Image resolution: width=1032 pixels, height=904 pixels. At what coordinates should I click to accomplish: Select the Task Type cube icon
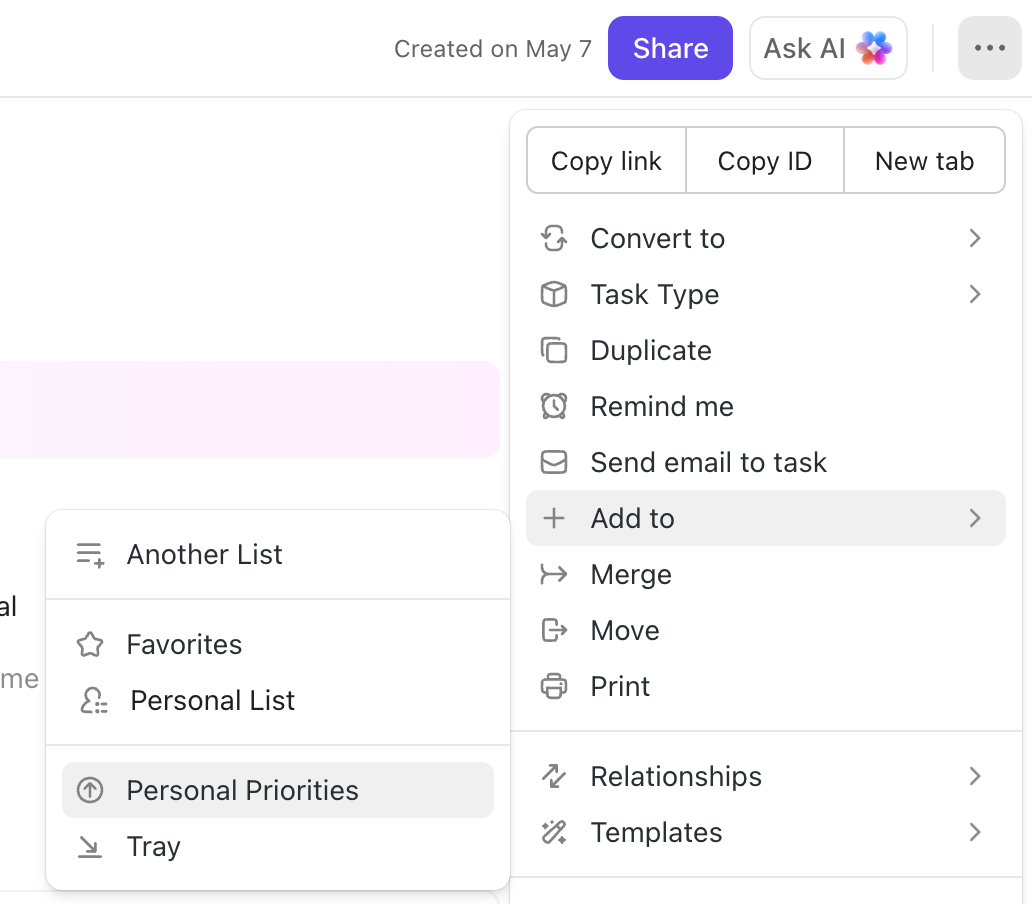pos(554,294)
